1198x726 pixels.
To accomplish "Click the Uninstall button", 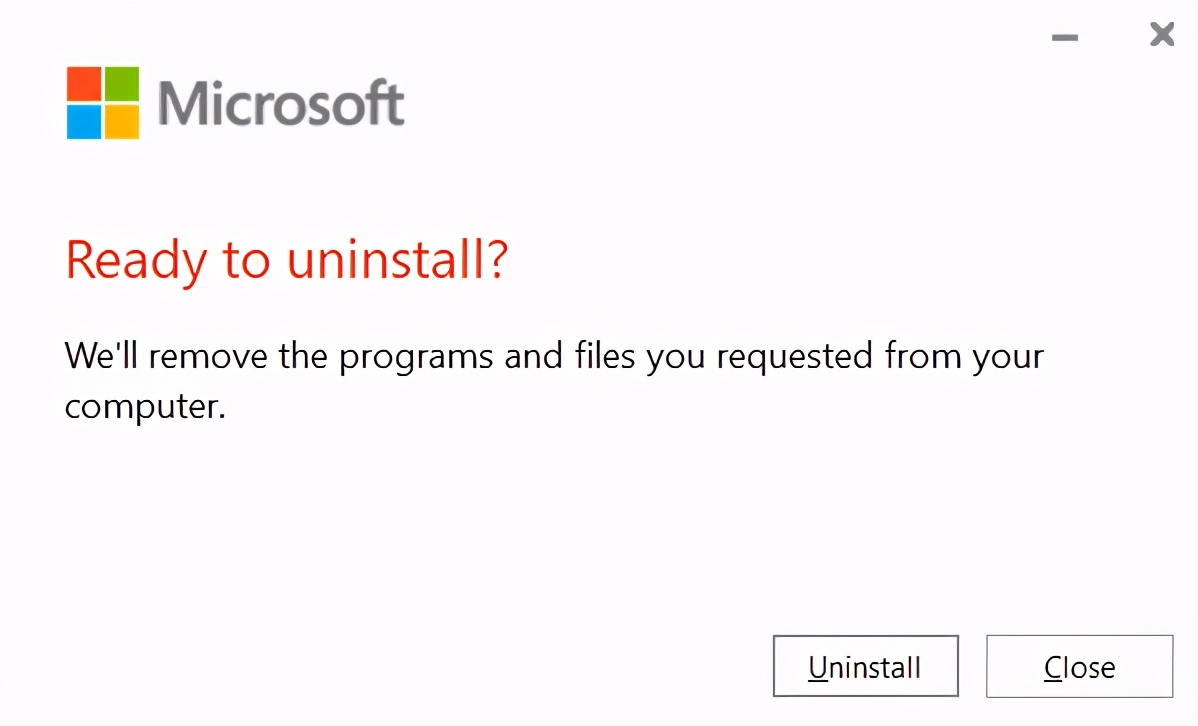I will 865,666.
